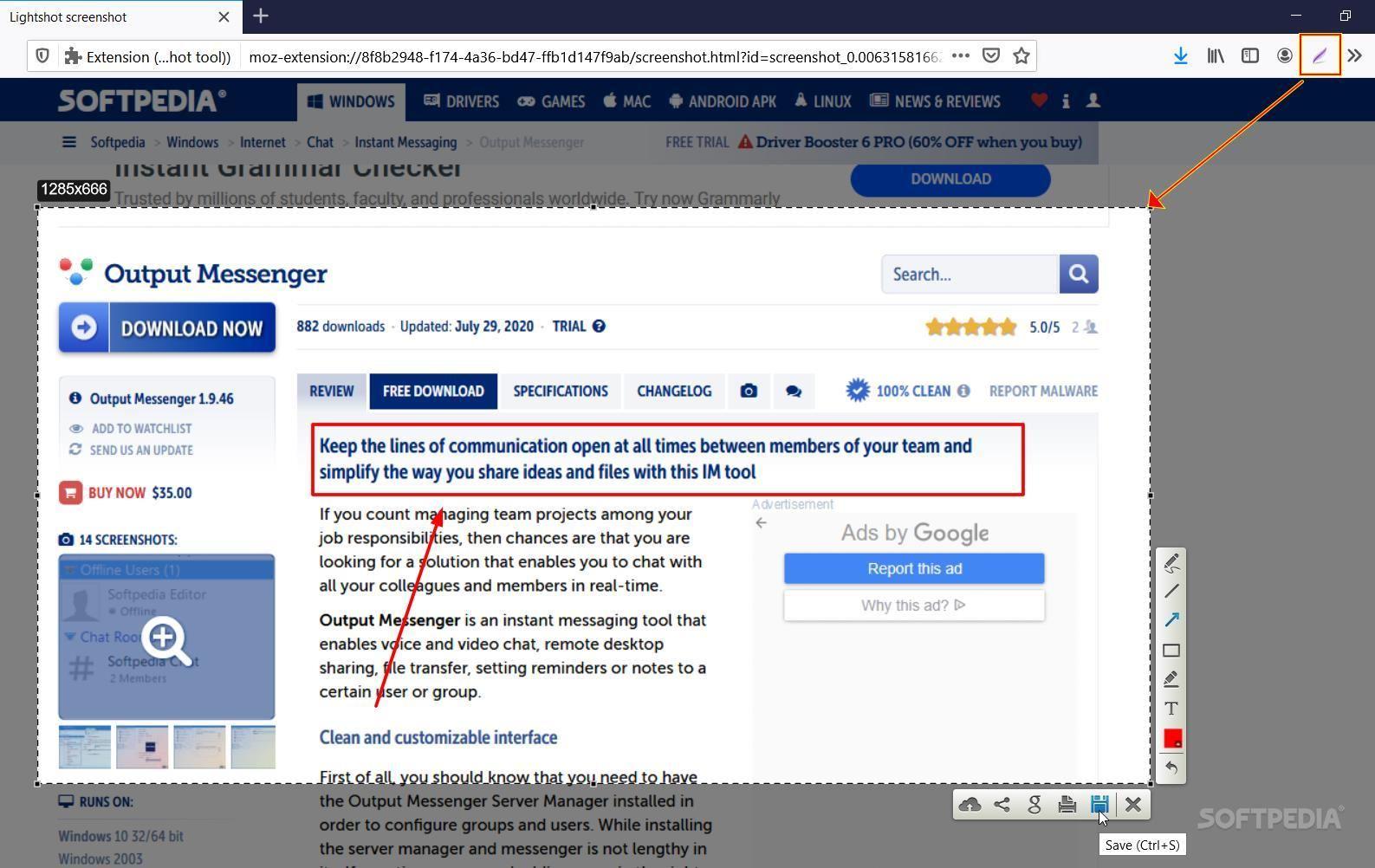The height and width of the screenshot is (868, 1375).
Task: Click REPORT MALWARE link
Action: click(x=1043, y=392)
